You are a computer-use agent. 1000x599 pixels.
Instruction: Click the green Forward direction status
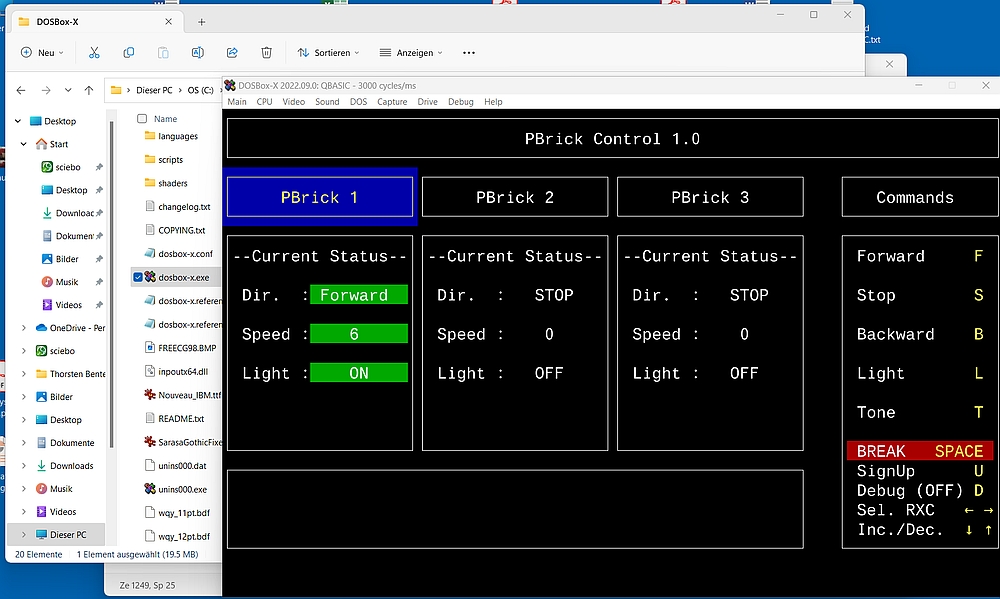point(359,295)
